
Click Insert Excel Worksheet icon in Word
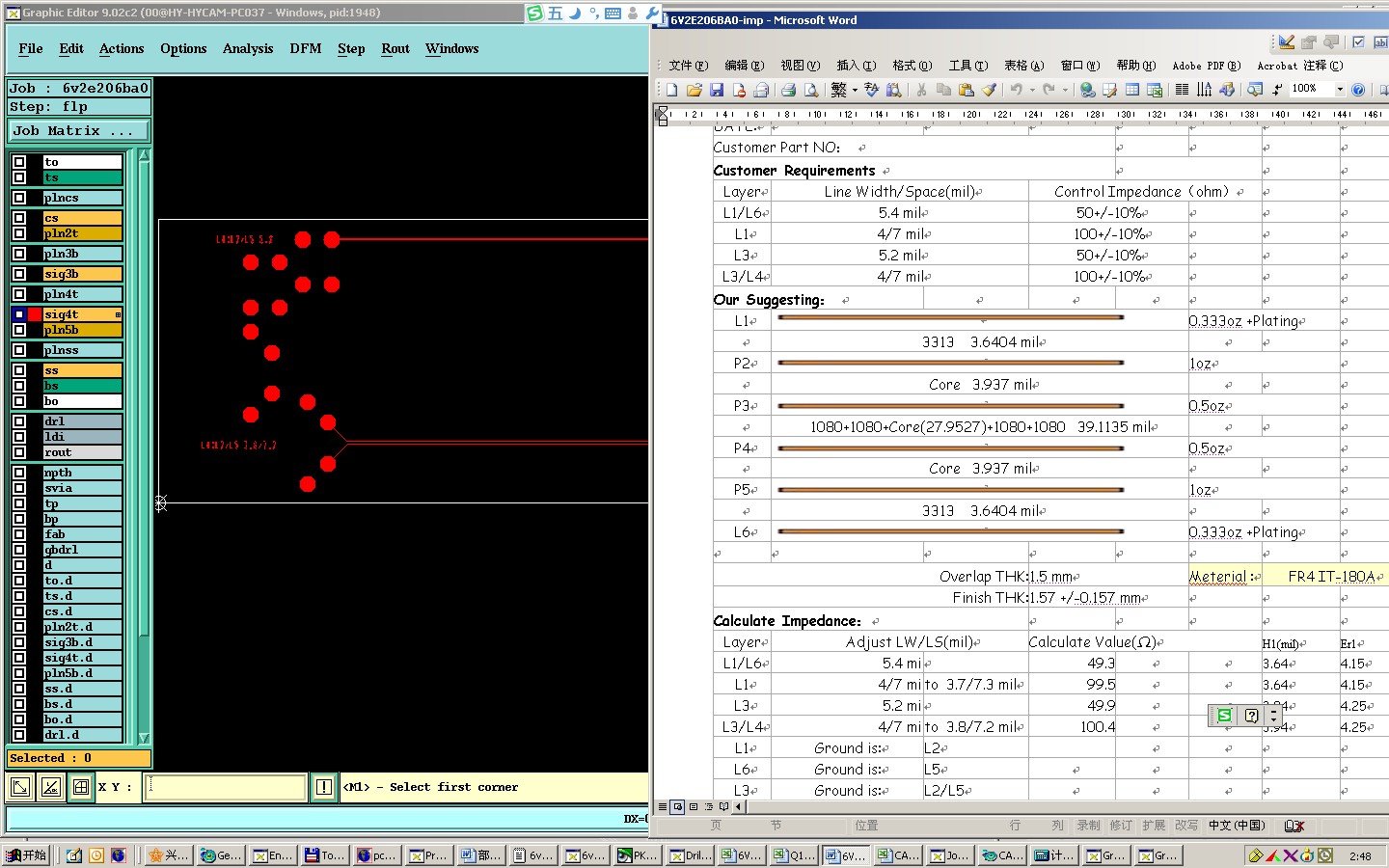click(x=1155, y=90)
